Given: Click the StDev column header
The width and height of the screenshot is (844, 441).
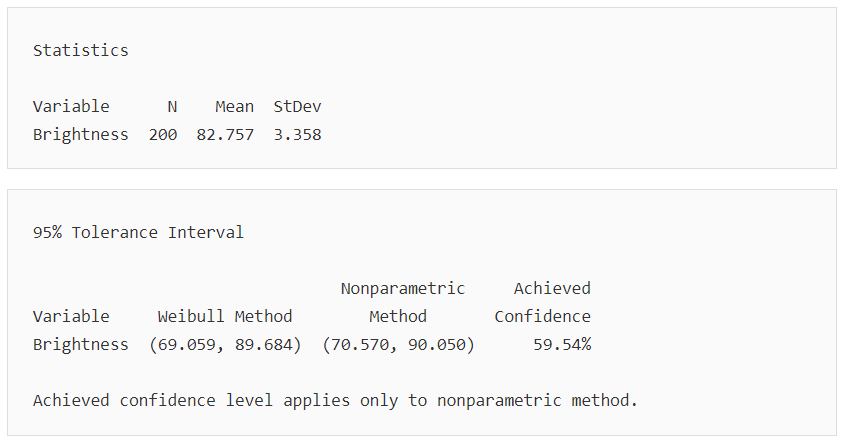Looking at the screenshot, I should pos(297,107).
